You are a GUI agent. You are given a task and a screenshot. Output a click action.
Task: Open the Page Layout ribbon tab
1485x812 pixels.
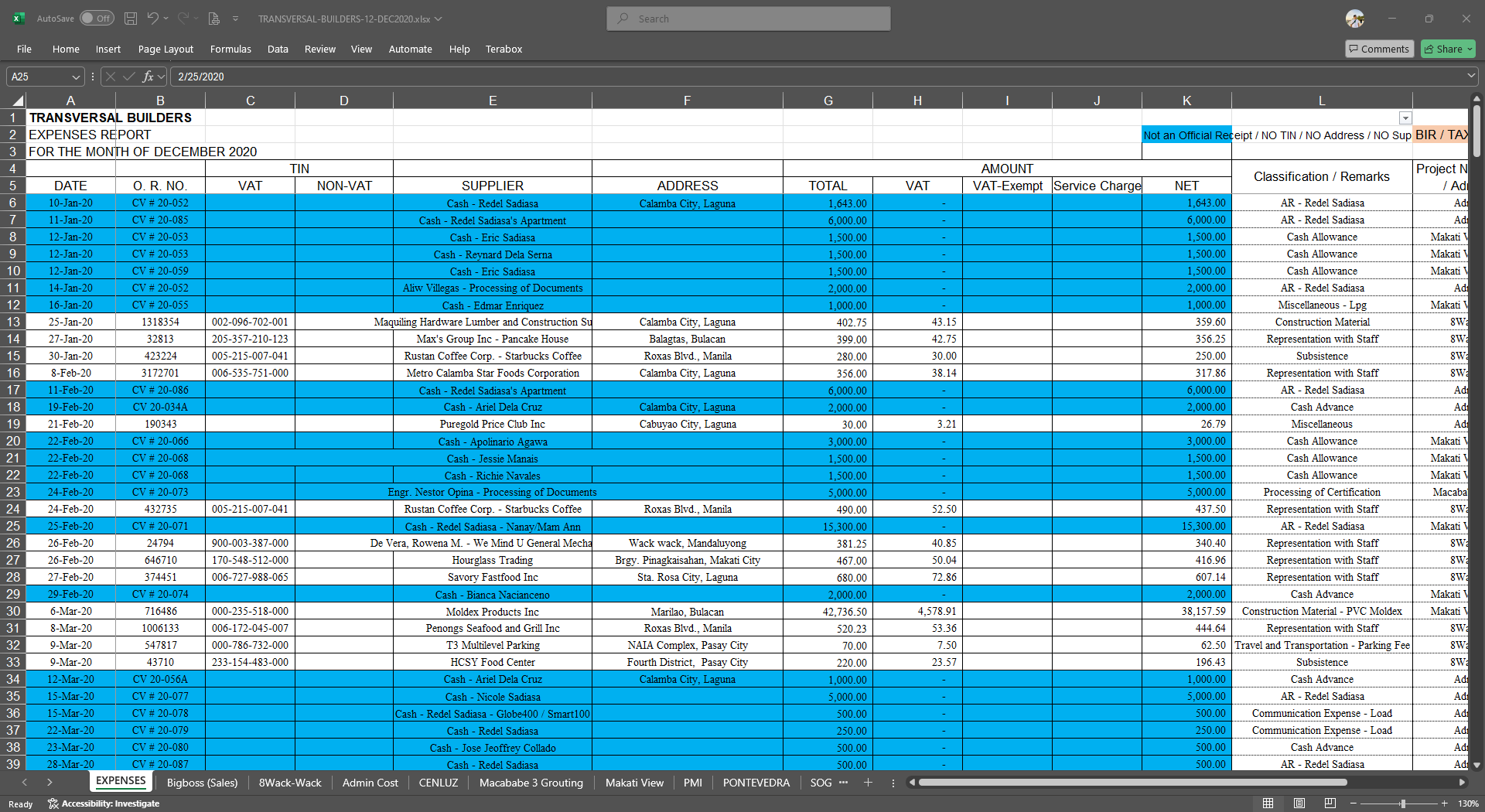point(166,49)
